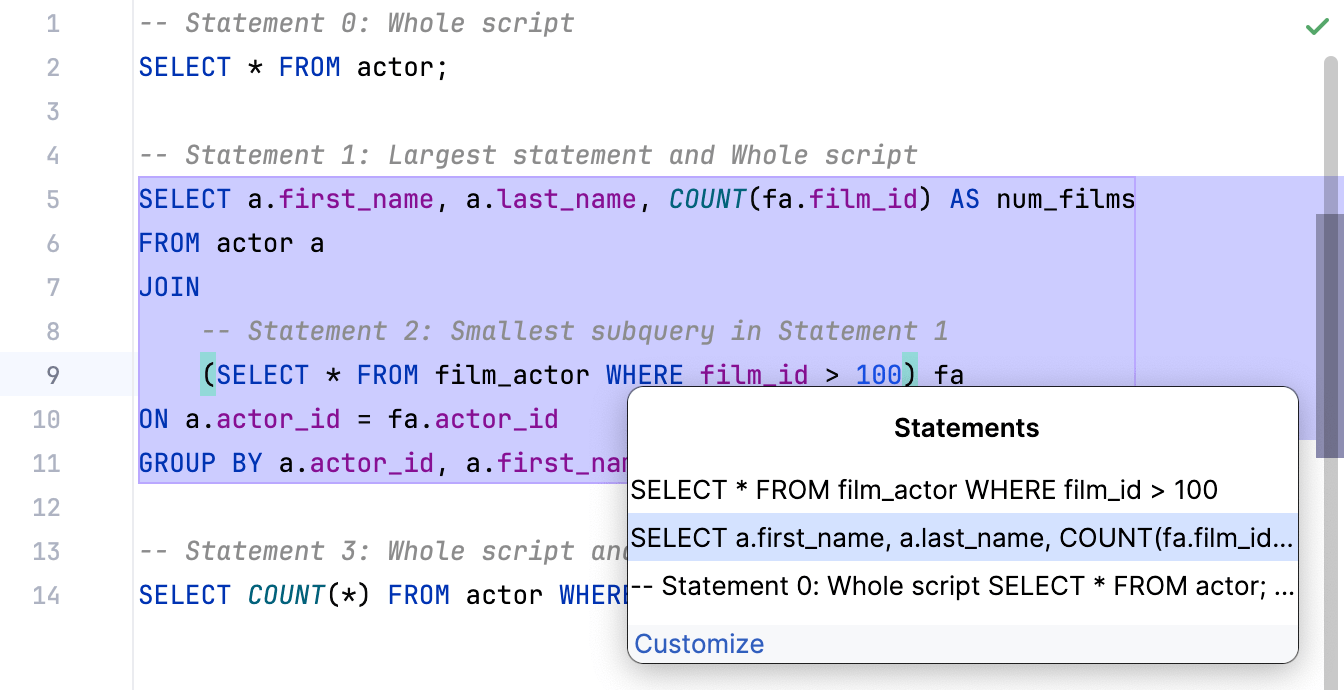This screenshot has height=690, width=1344.
Task: Click the JOIN keyword on line 7
Action: point(169,287)
